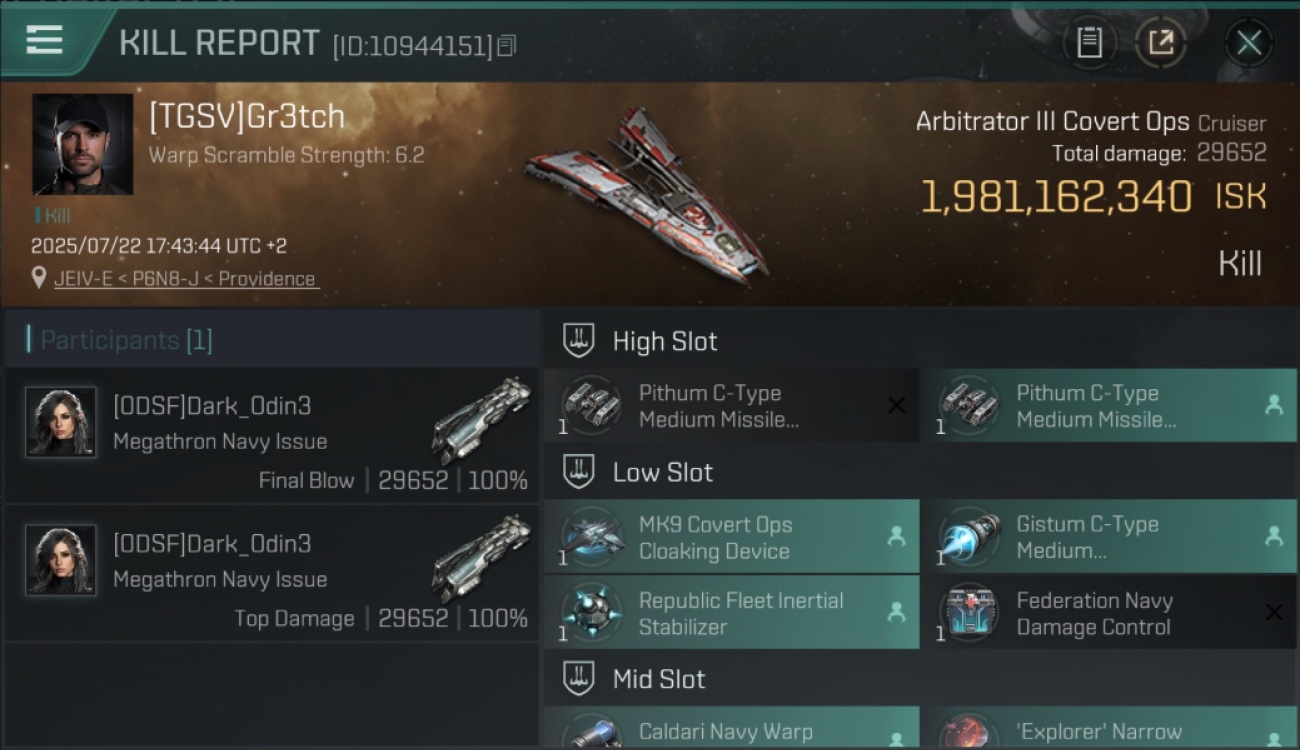The width and height of the screenshot is (1300, 750).
Task: Select the destroyed Pithum C-Type Medium Missile item
Action: tap(731, 405)
